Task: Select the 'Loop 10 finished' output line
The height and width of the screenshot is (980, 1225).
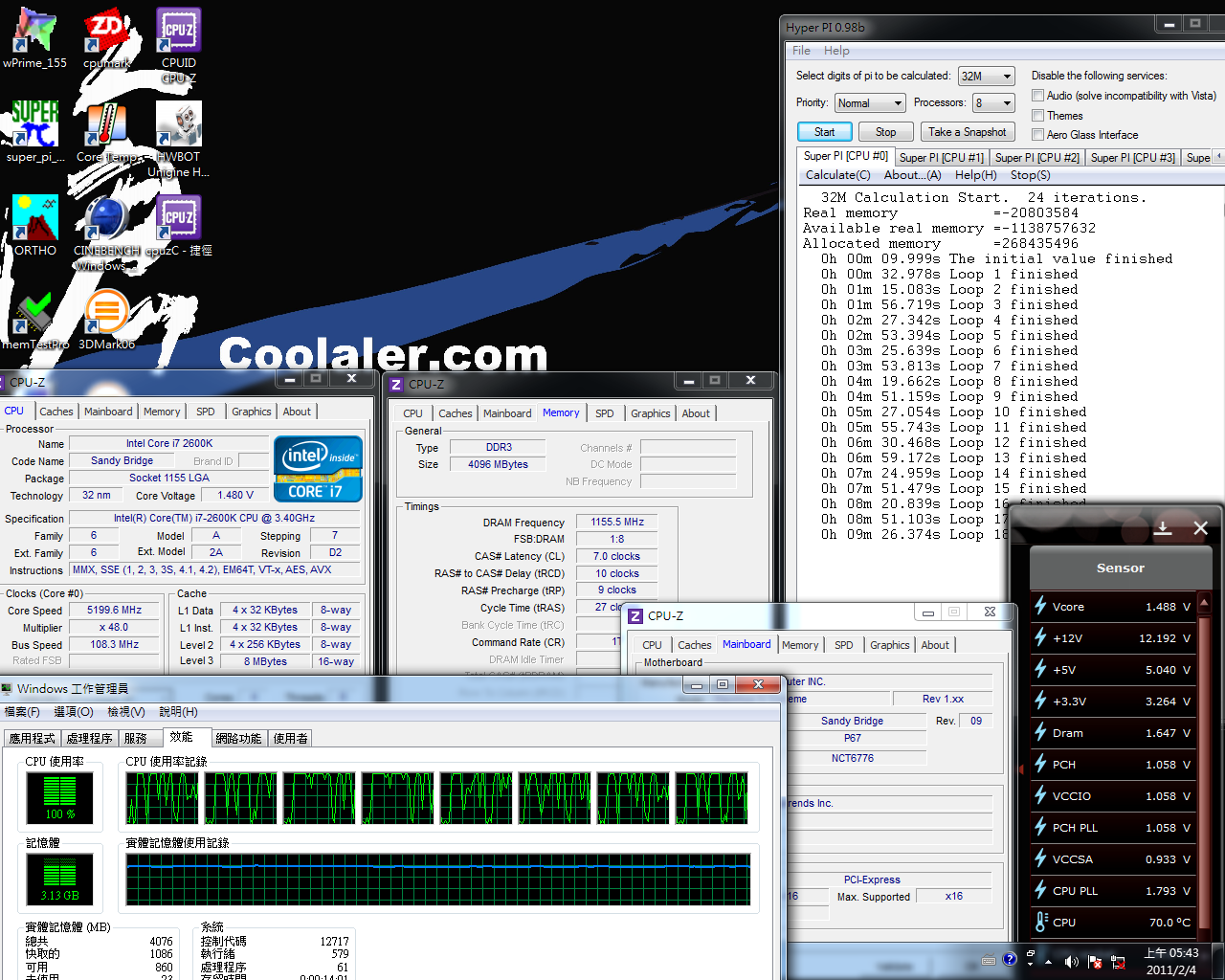Action: tap(954, 412)
